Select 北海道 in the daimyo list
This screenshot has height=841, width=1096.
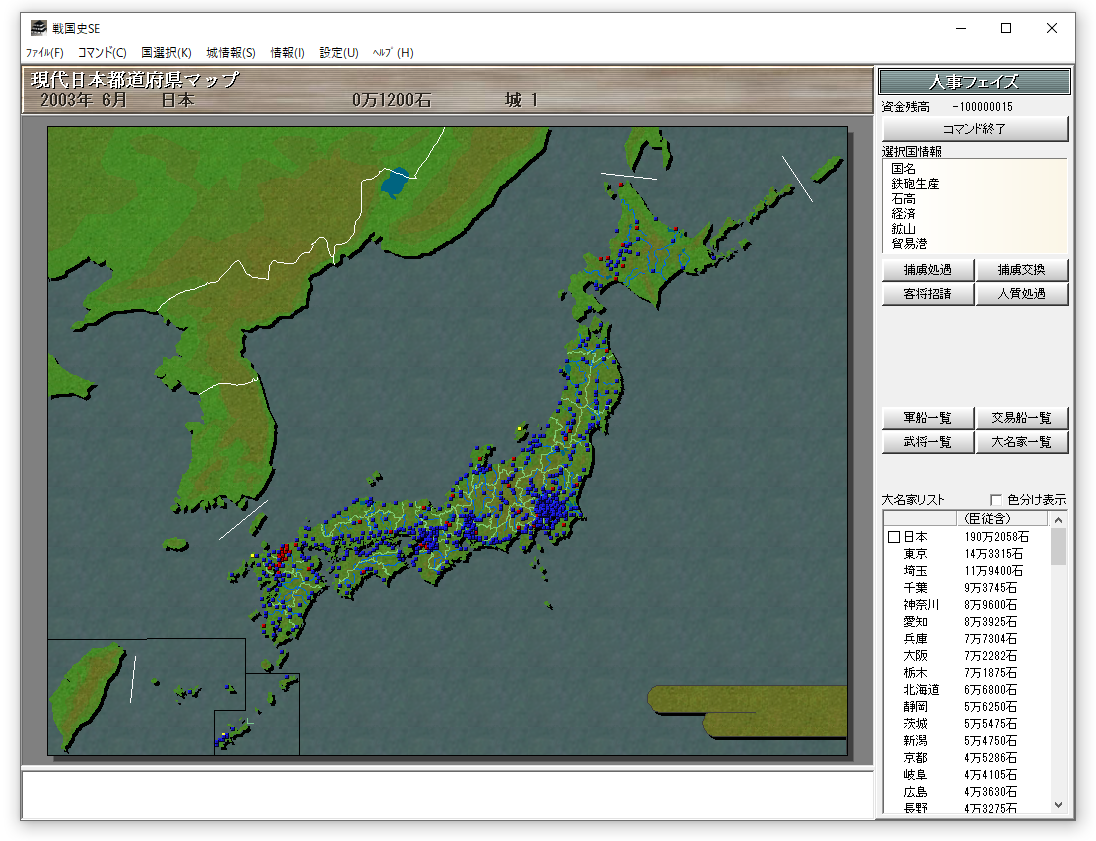point(921,690)
